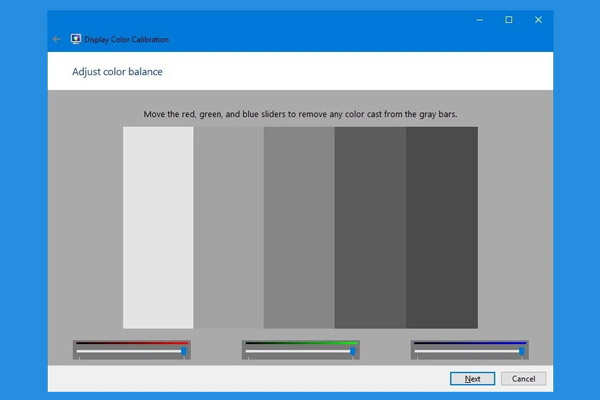Click the "Display Color Calibration" title text

tap(126, 39)
